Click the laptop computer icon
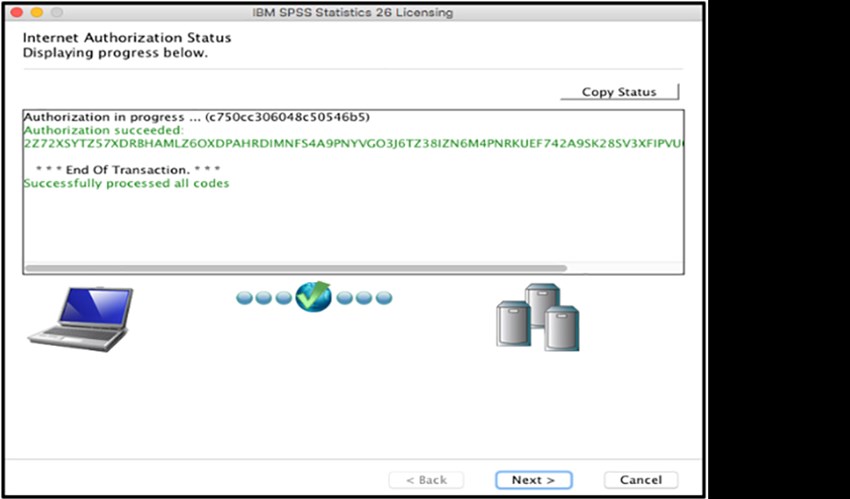Viewport: 850px width, 499px height. (80, 319)
